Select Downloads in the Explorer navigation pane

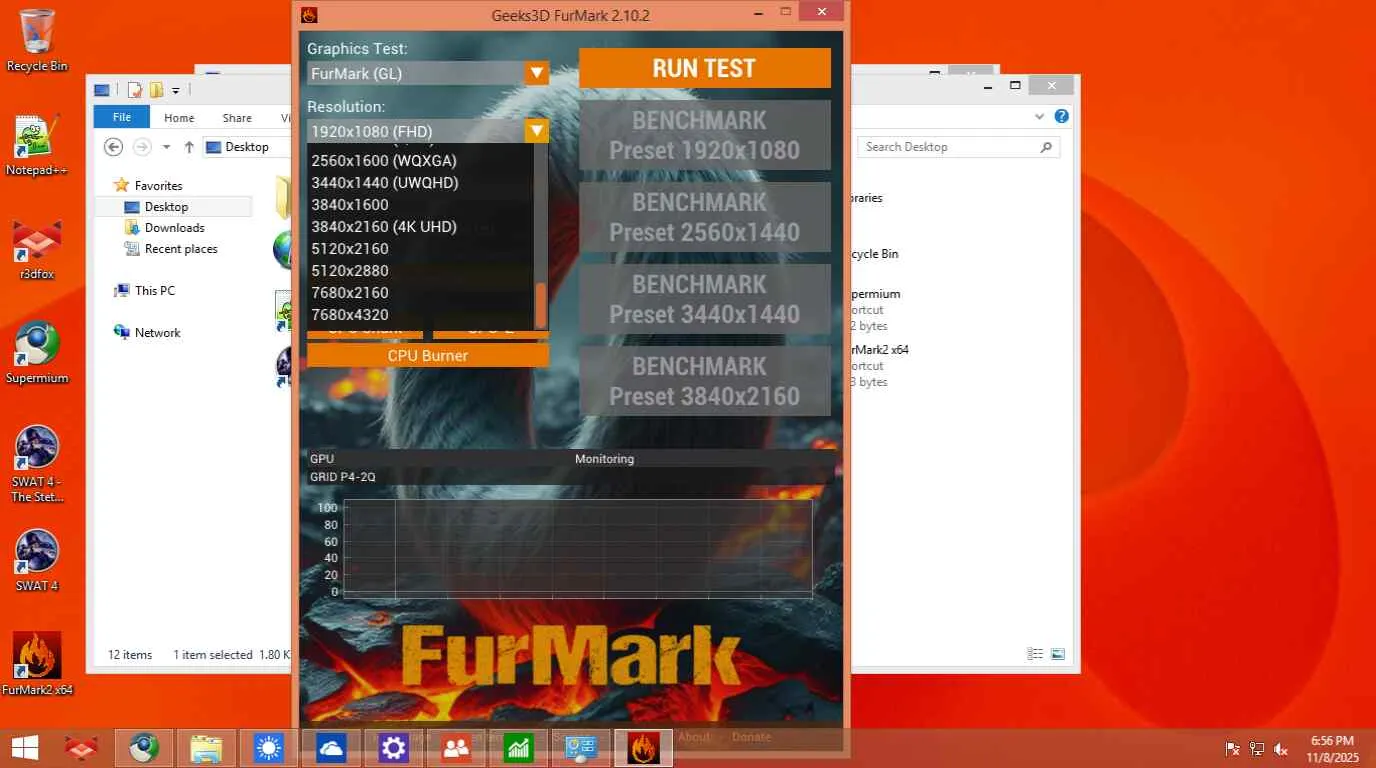coord(174,227)
